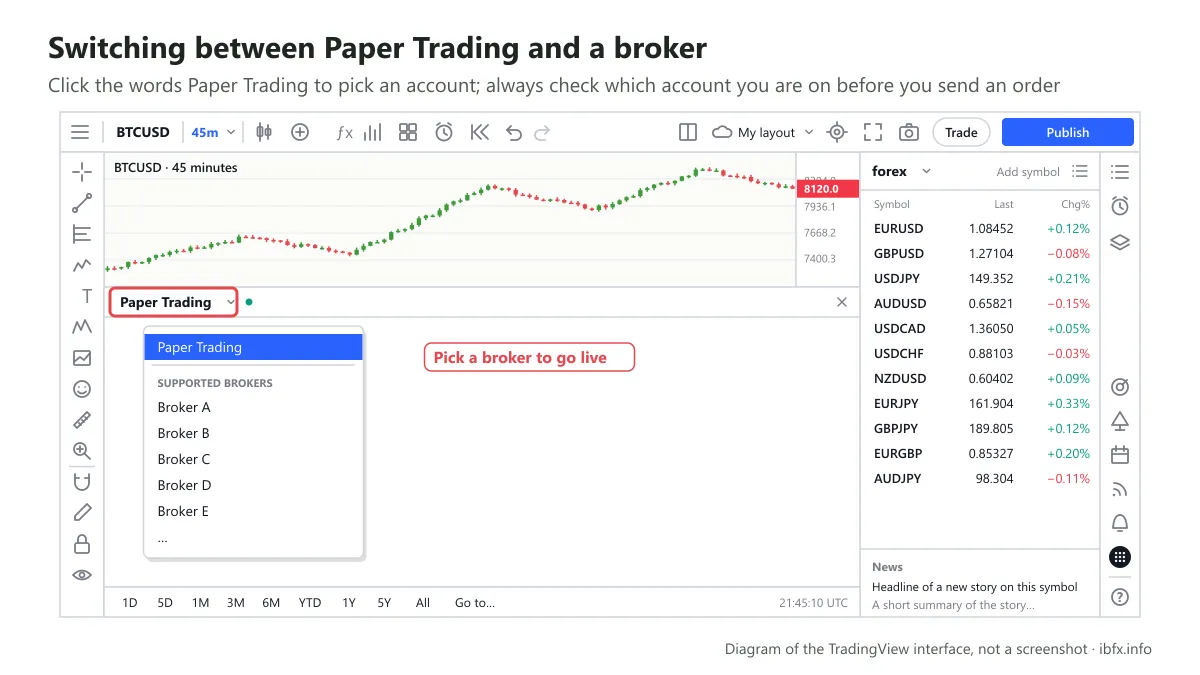Toggle lock all drawings

82,544
